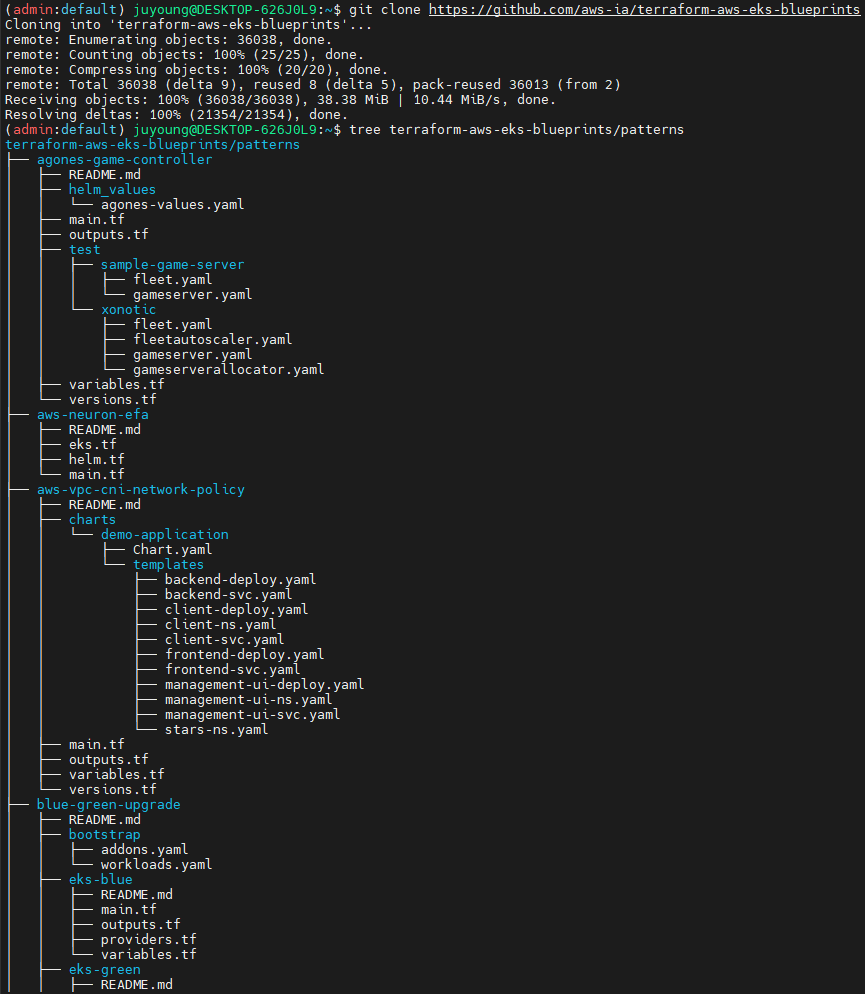Image resolution: width=865 pixels, height=994 pixels.
Task: Select README.md under aws-neuron-efa
Action: click(x=105, y=430)
